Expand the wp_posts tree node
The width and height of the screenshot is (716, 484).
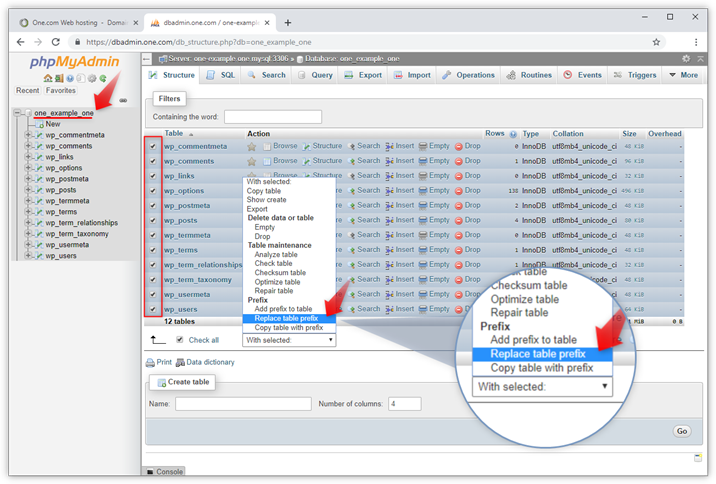(x=29, y=190)
